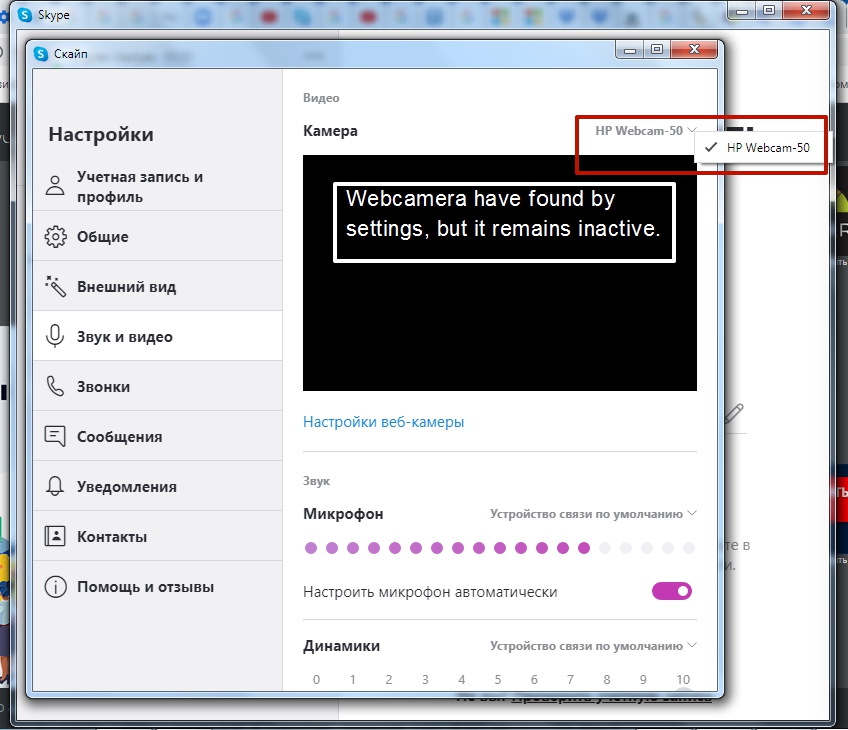Open Сообщения settings section

click(157, 436)
